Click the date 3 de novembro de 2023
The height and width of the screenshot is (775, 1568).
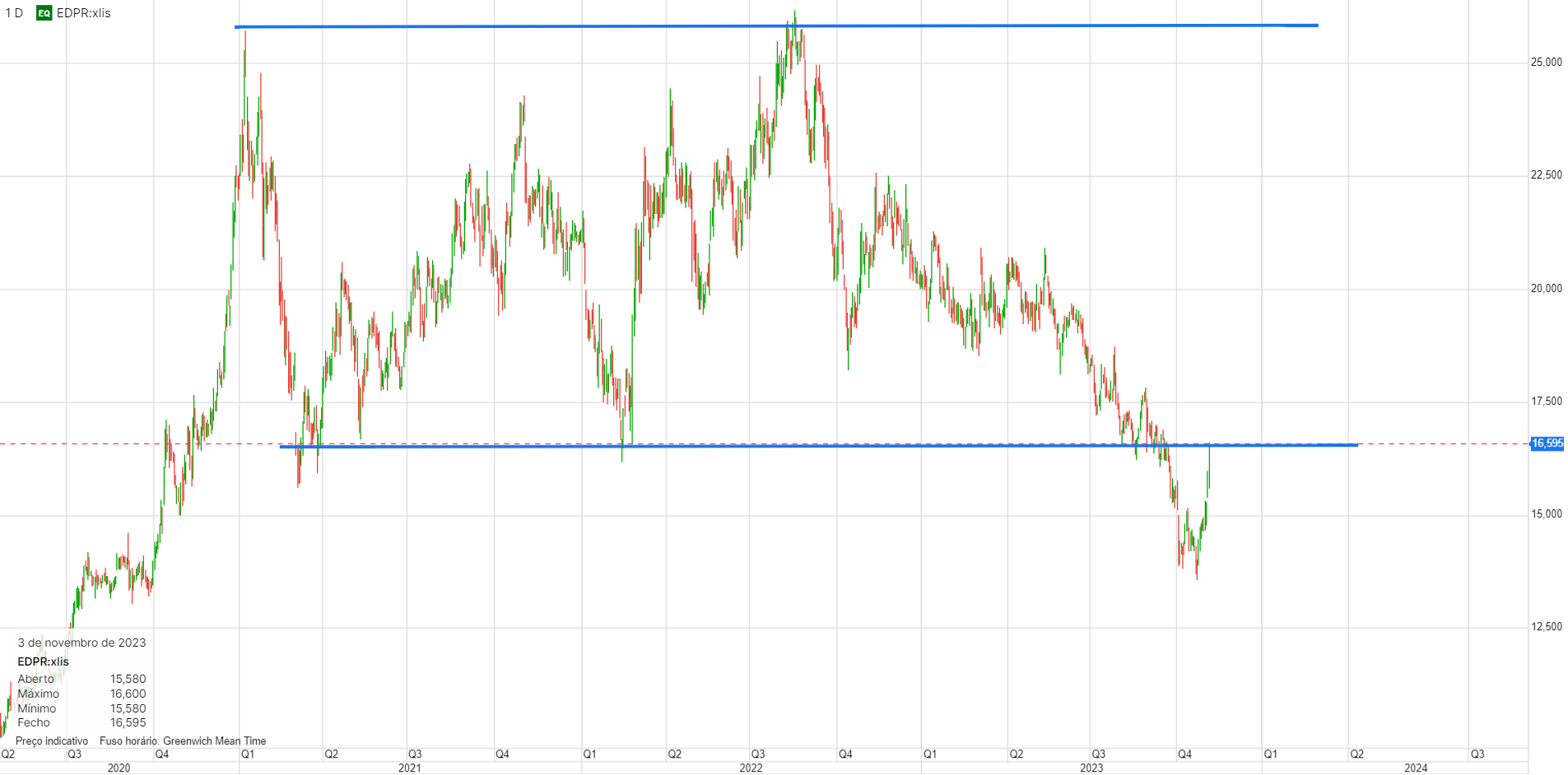tap(81, 643)
